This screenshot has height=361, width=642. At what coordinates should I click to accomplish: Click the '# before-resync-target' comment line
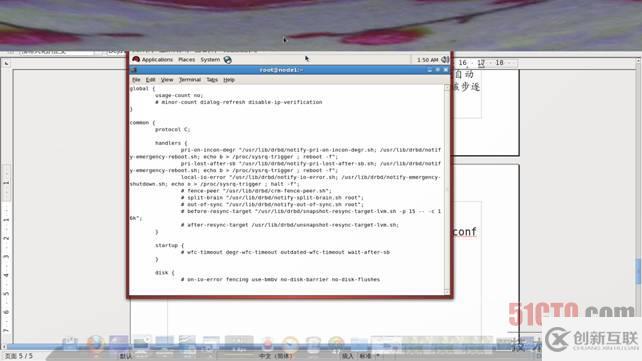311,211
